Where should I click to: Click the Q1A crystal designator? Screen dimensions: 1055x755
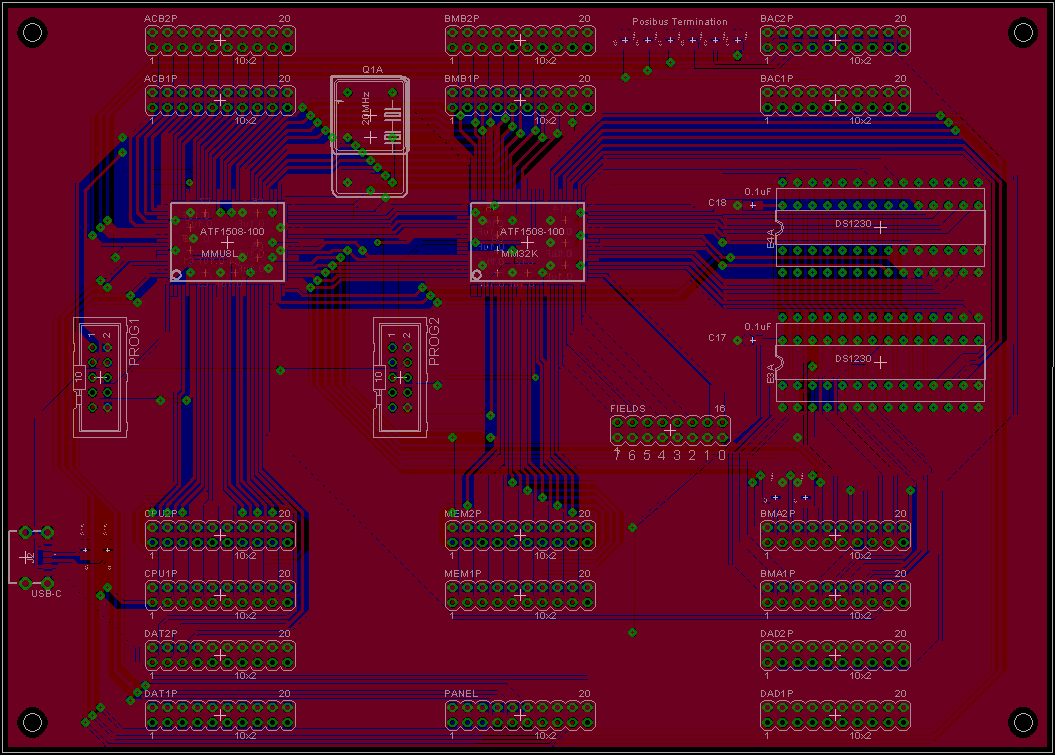[x=372, y=69]
